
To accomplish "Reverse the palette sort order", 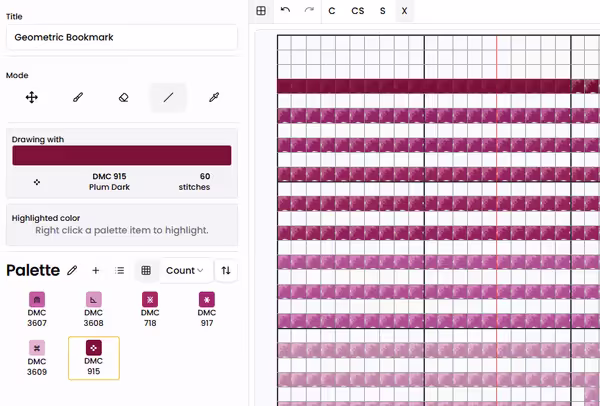I will click(x=226, y=271).
